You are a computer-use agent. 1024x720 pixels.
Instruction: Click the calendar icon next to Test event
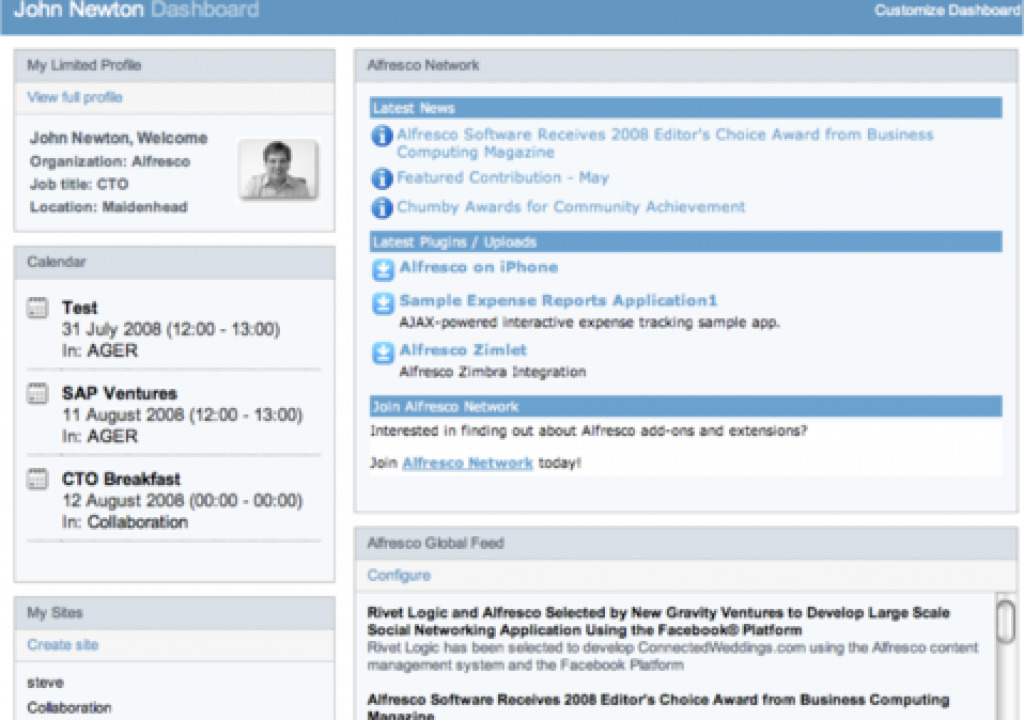tap(38, 308)
